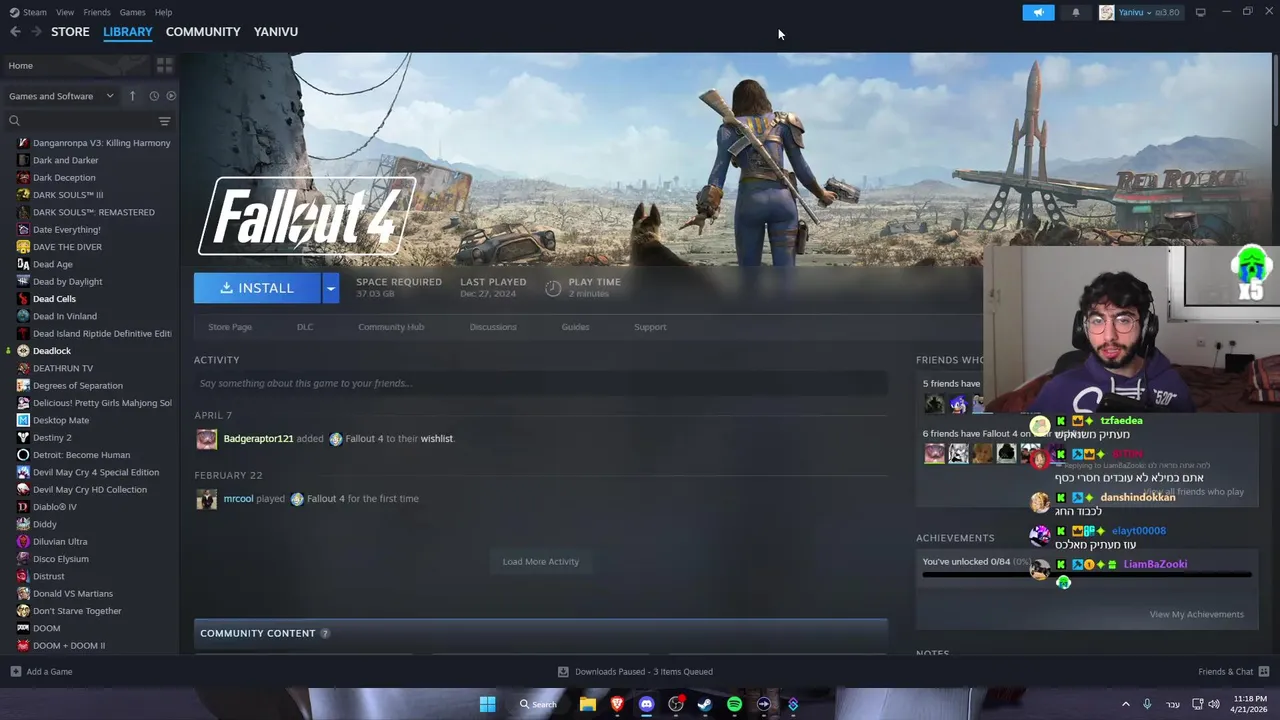Open the notifications bell
Image resolution: width=1280 pixels, height=720 pixels.
[x=1076, y=12]
